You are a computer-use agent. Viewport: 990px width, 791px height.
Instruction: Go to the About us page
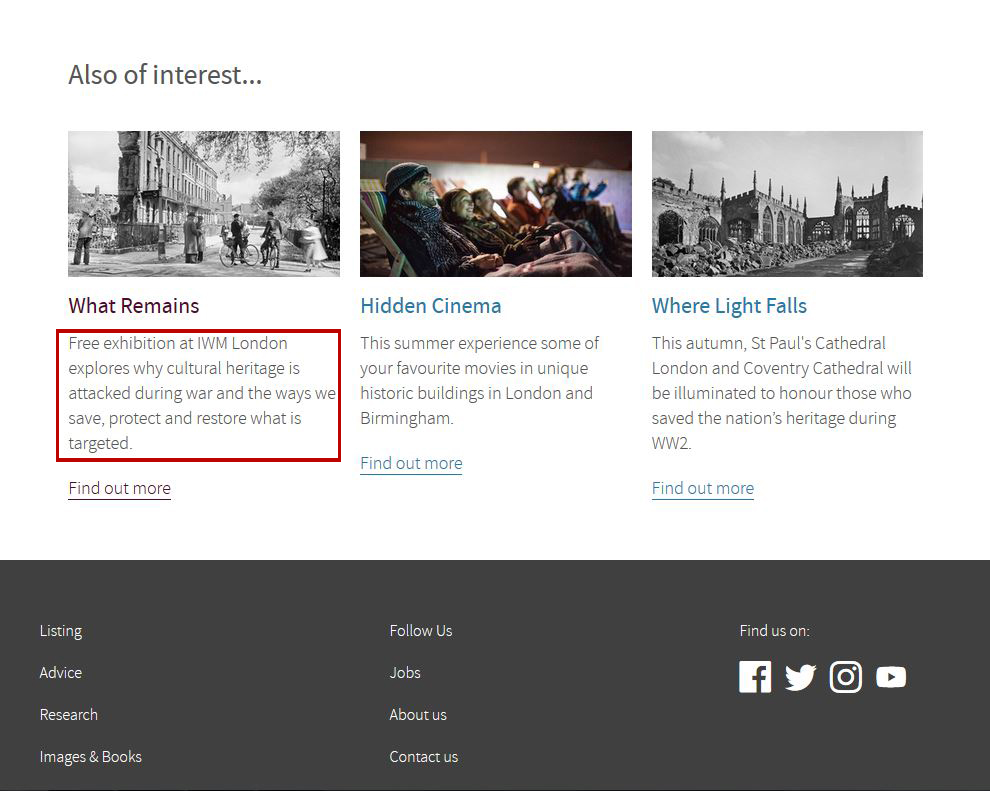418,715
